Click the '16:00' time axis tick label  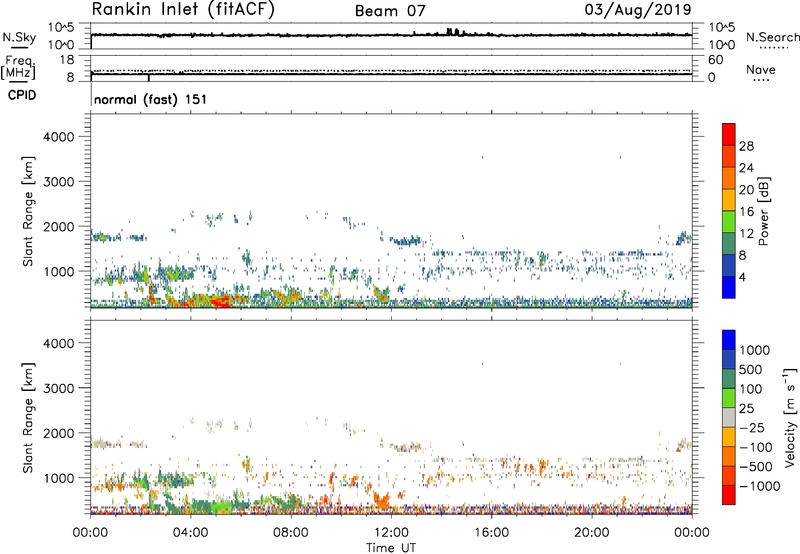coord(491,533)
